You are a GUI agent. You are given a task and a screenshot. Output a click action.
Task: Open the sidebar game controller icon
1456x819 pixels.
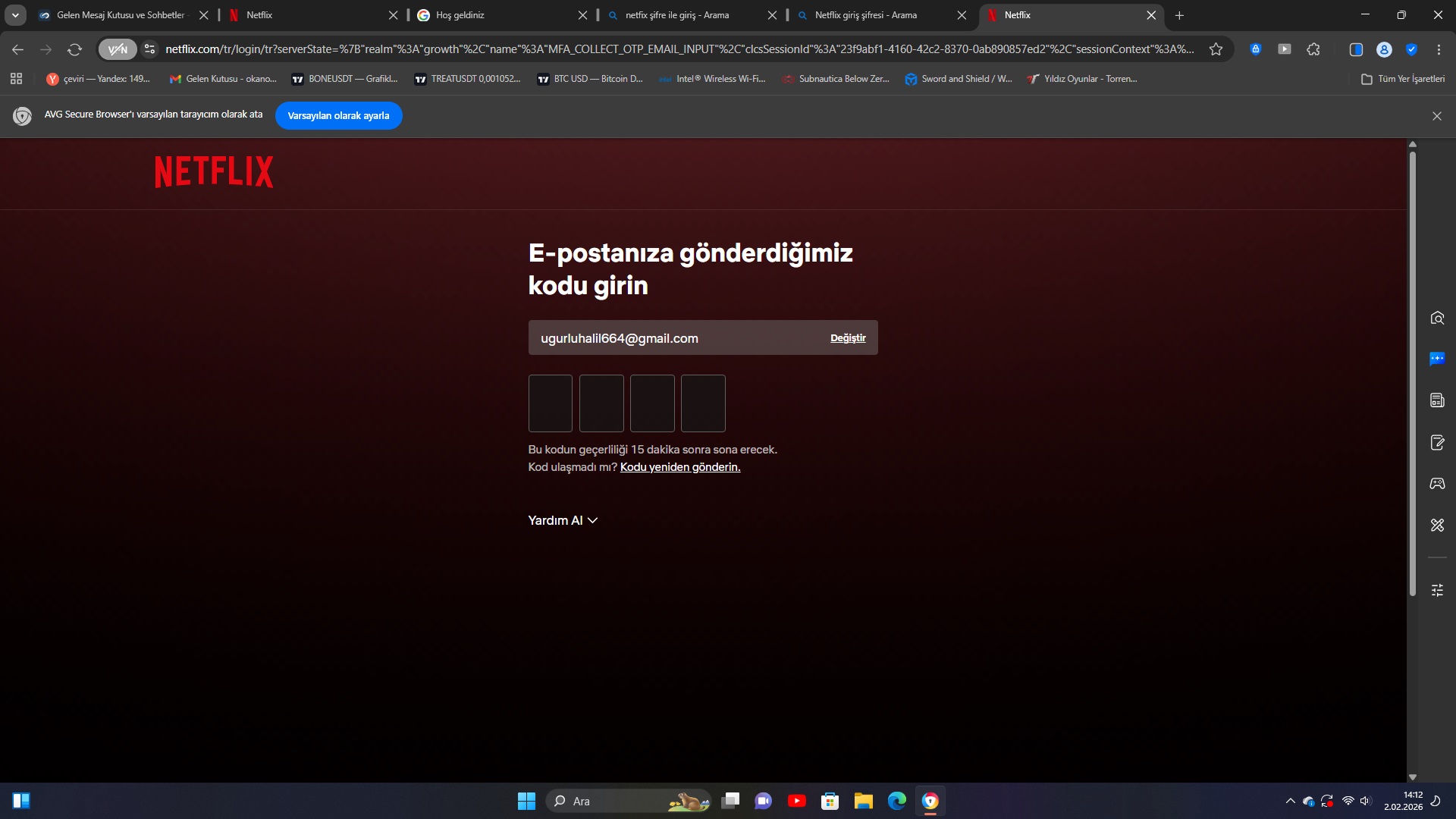[1437, 483]
